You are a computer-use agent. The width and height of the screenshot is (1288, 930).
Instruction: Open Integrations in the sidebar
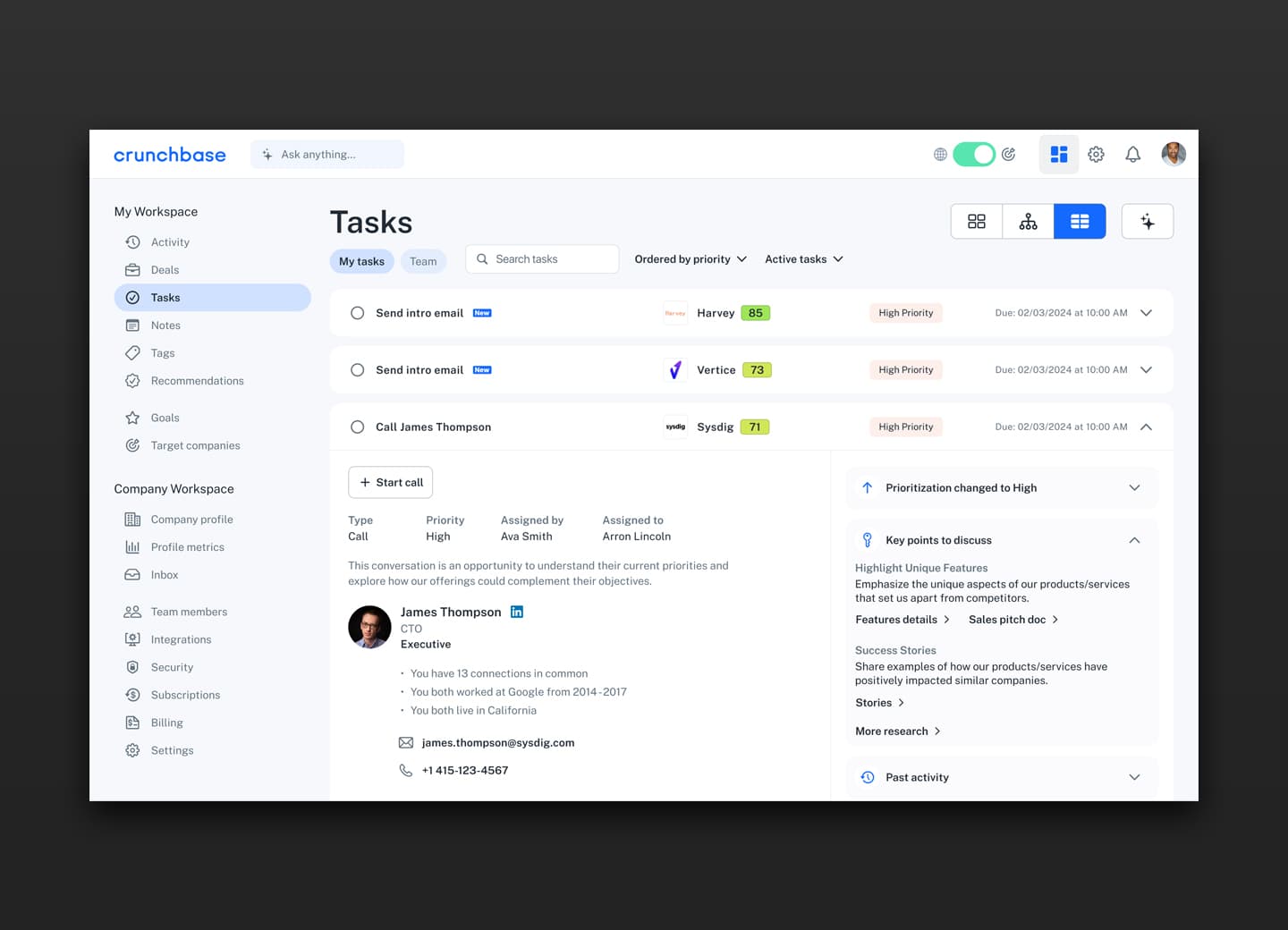[x=212, y=639]
